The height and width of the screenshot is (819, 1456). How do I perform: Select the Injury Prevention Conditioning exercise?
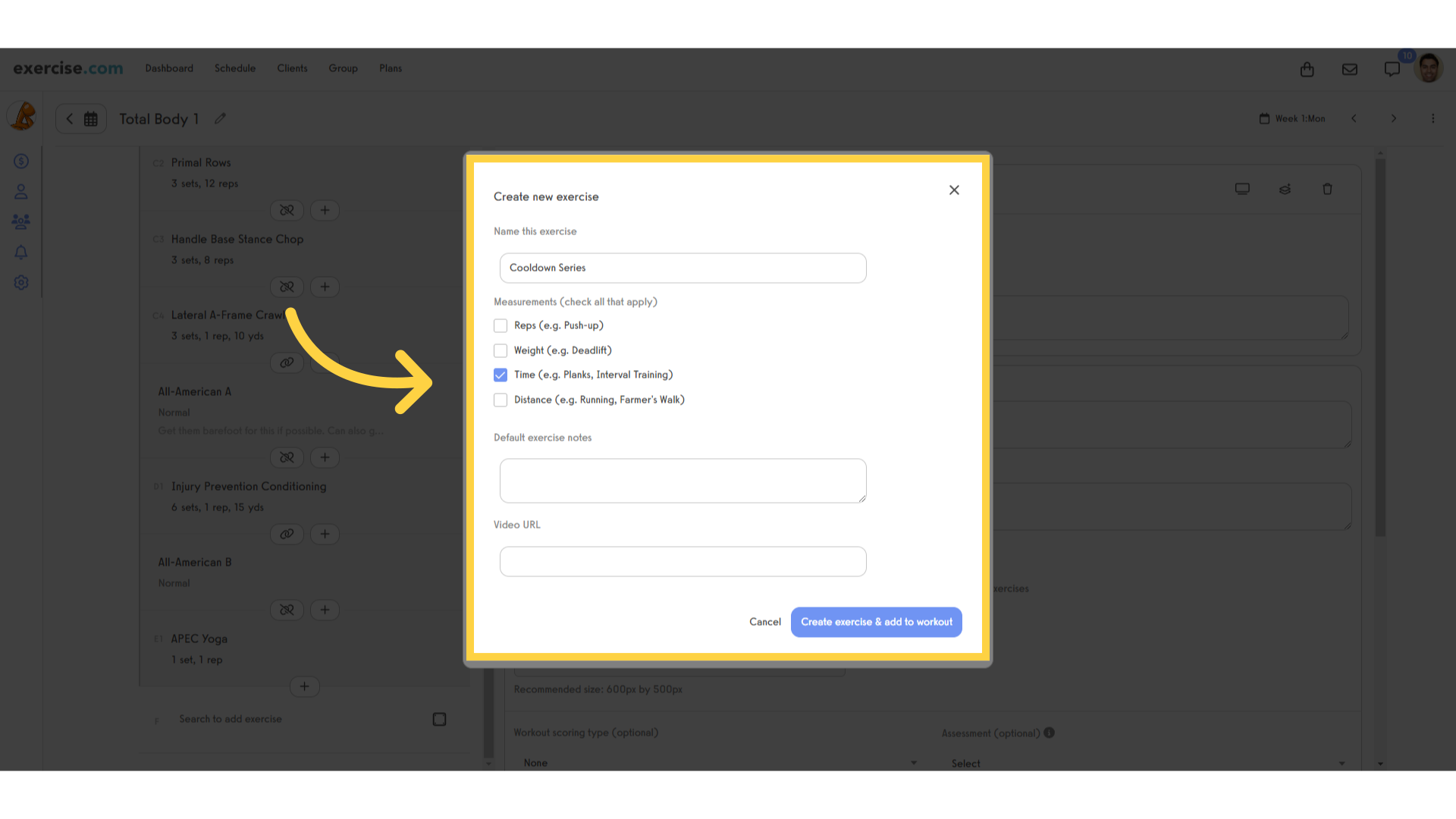(x=248, y=487)
